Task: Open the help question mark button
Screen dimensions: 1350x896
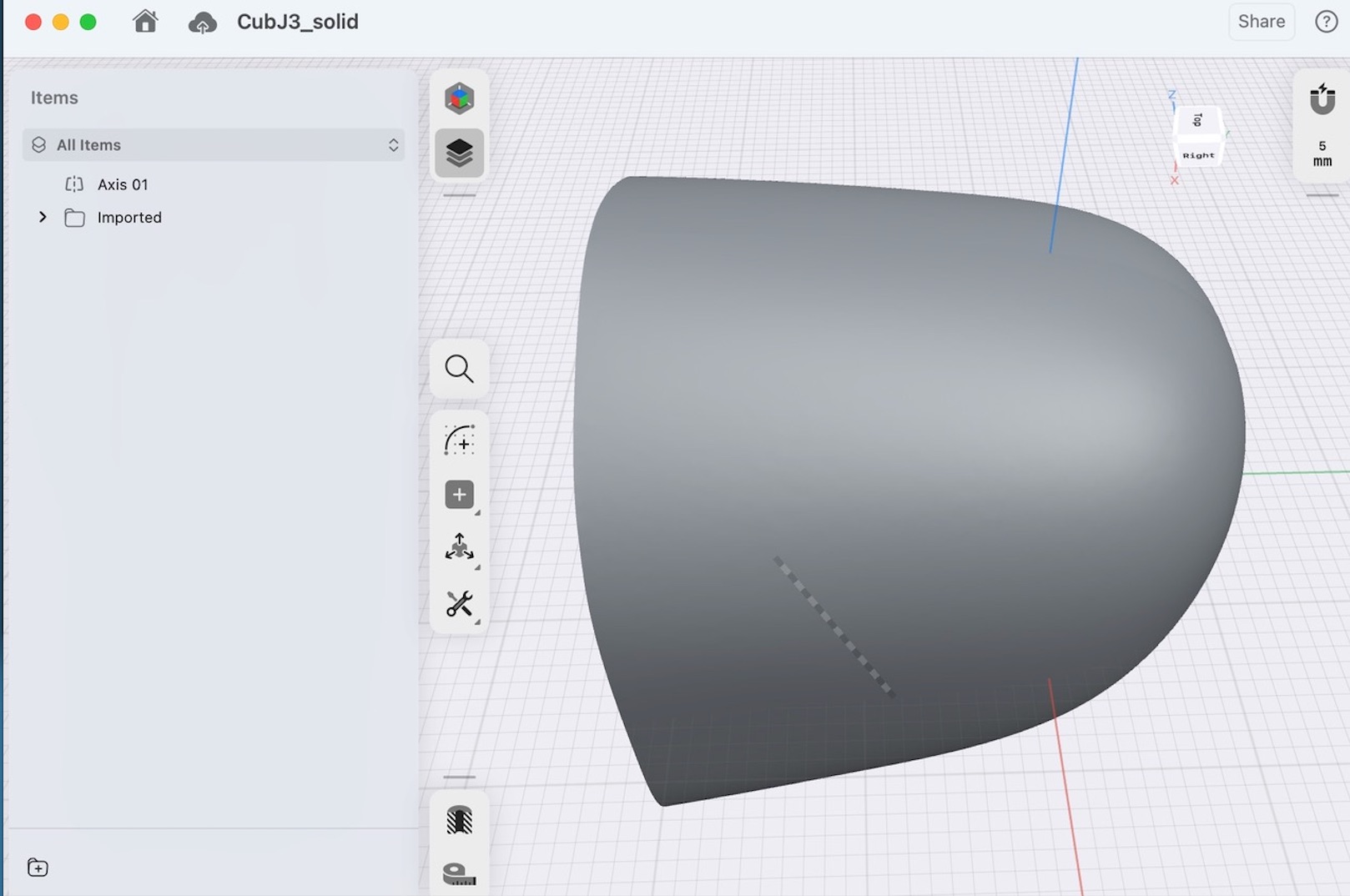Action: tap(1326, 22)
